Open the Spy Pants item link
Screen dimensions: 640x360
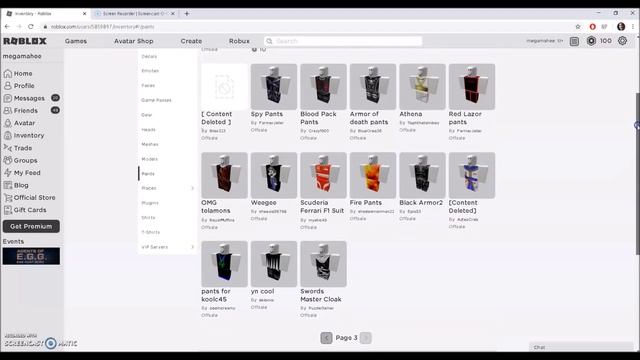(267, 114)
